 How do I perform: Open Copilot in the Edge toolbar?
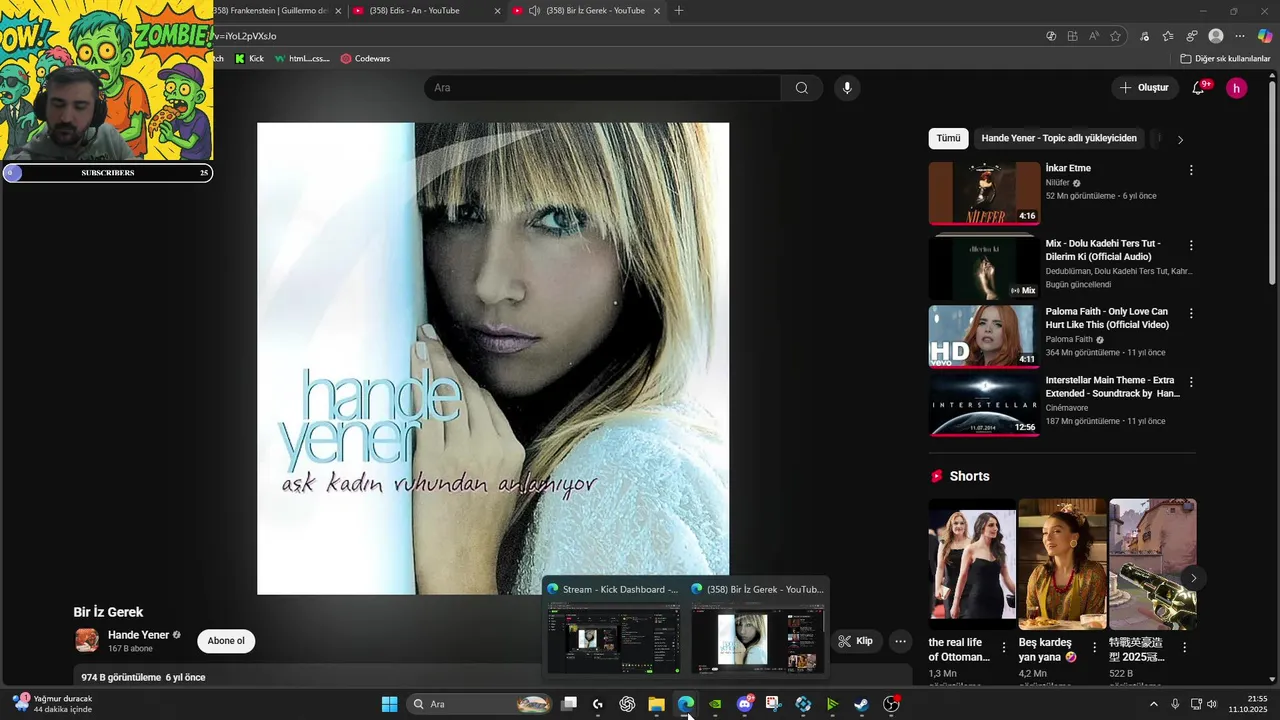click(1264, 36)
